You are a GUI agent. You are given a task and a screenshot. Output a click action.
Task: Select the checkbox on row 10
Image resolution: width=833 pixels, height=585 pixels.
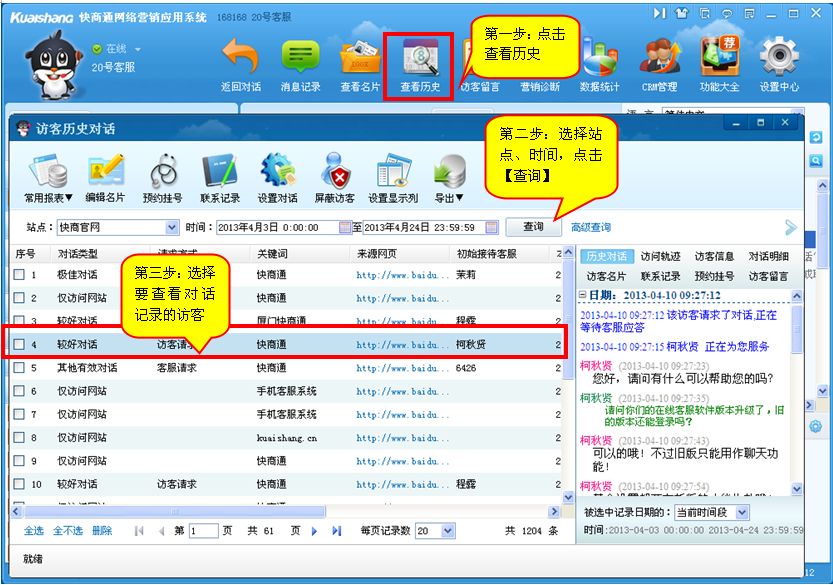(19, 484)
